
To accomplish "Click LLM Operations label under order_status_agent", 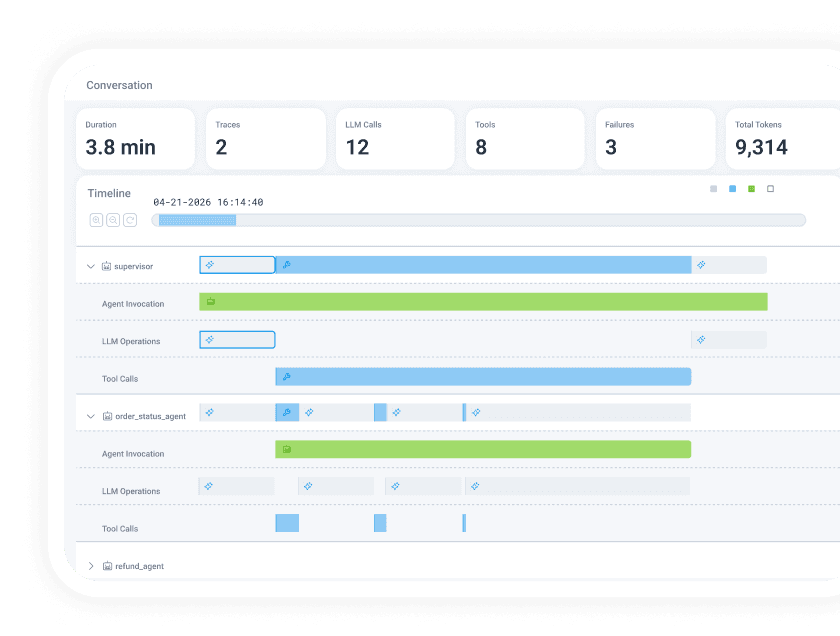I will click(131, 491).
